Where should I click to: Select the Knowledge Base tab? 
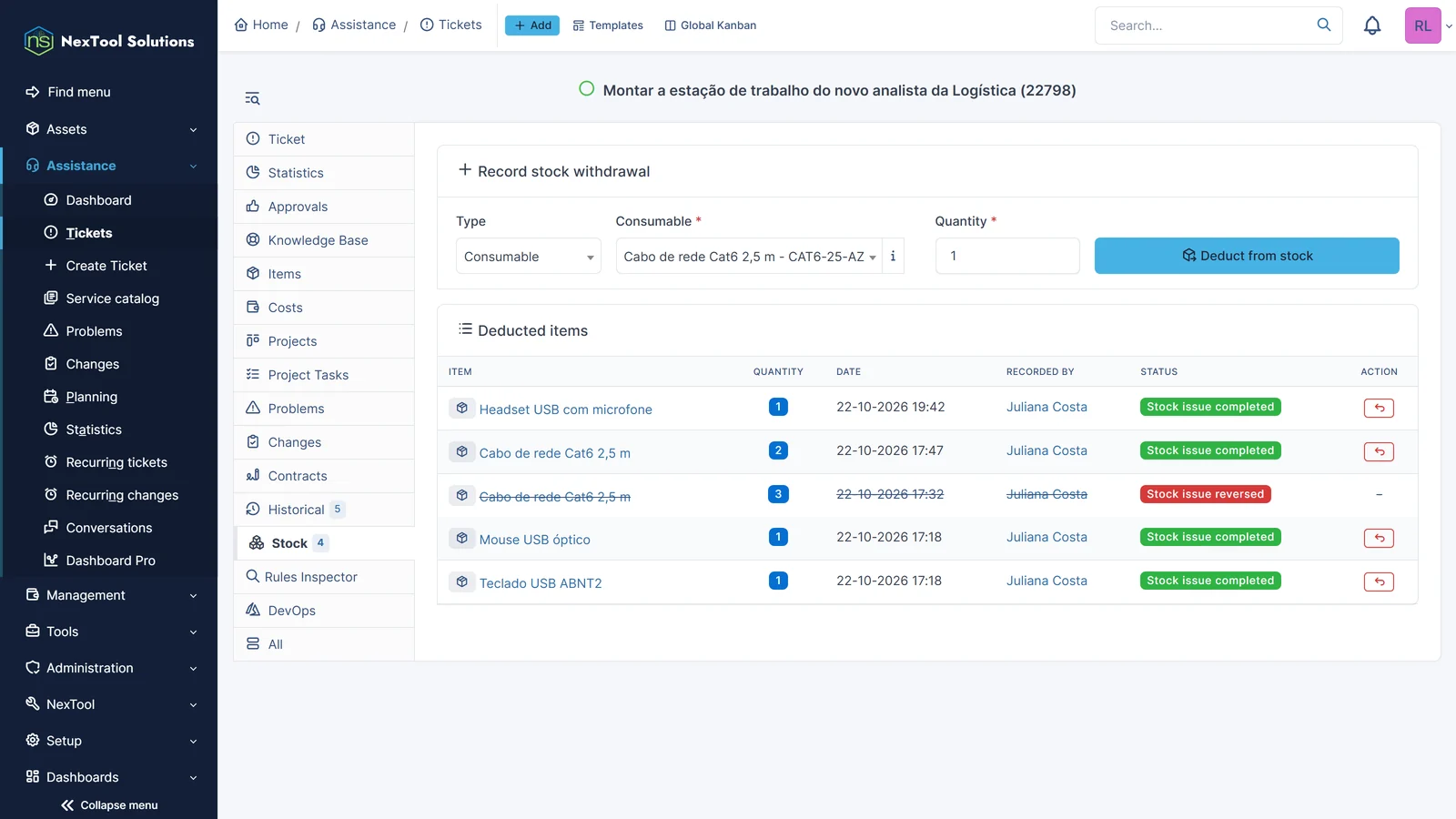pos(324,240)
